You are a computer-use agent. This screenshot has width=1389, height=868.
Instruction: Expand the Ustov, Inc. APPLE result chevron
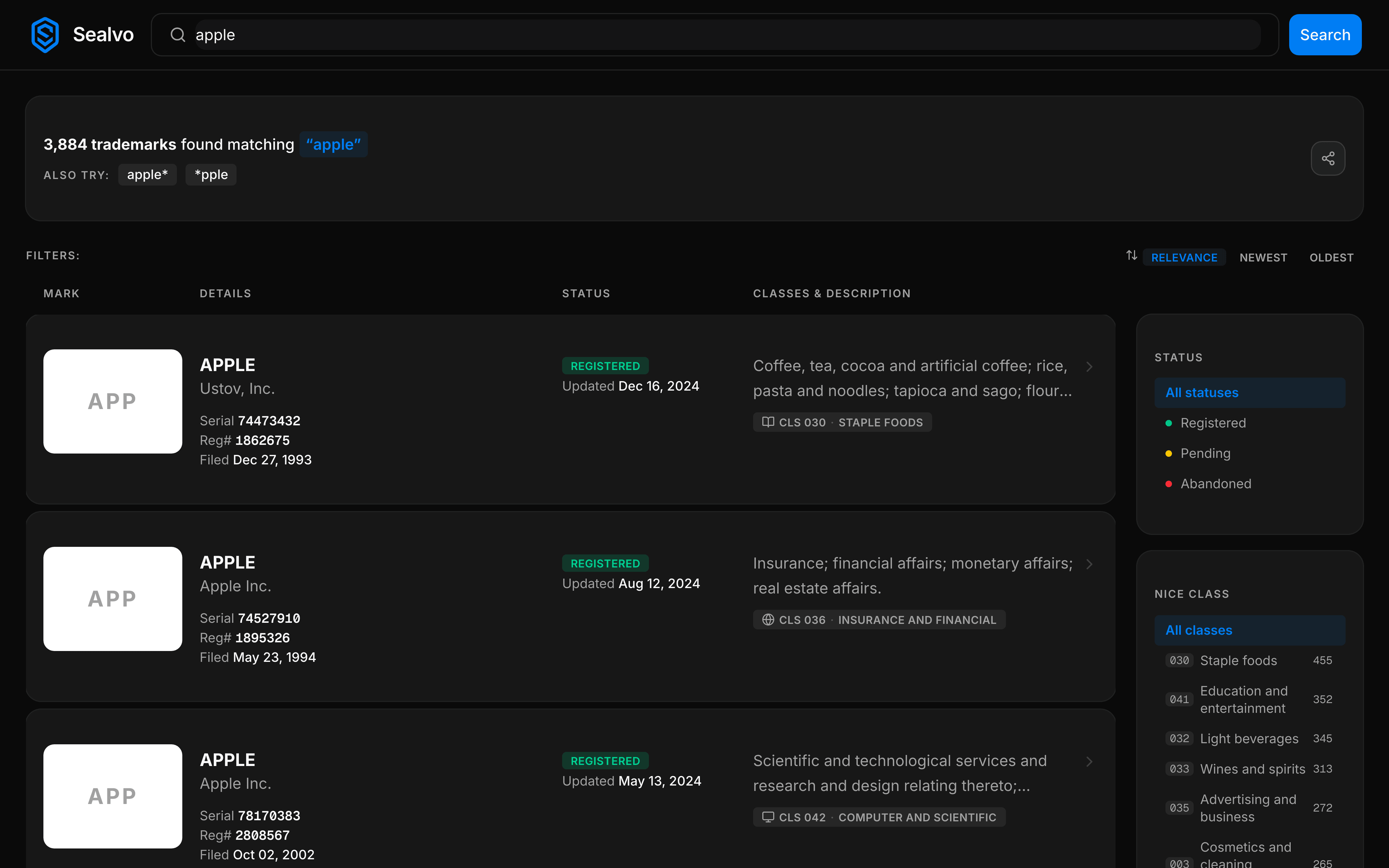tap(1089, 366)
